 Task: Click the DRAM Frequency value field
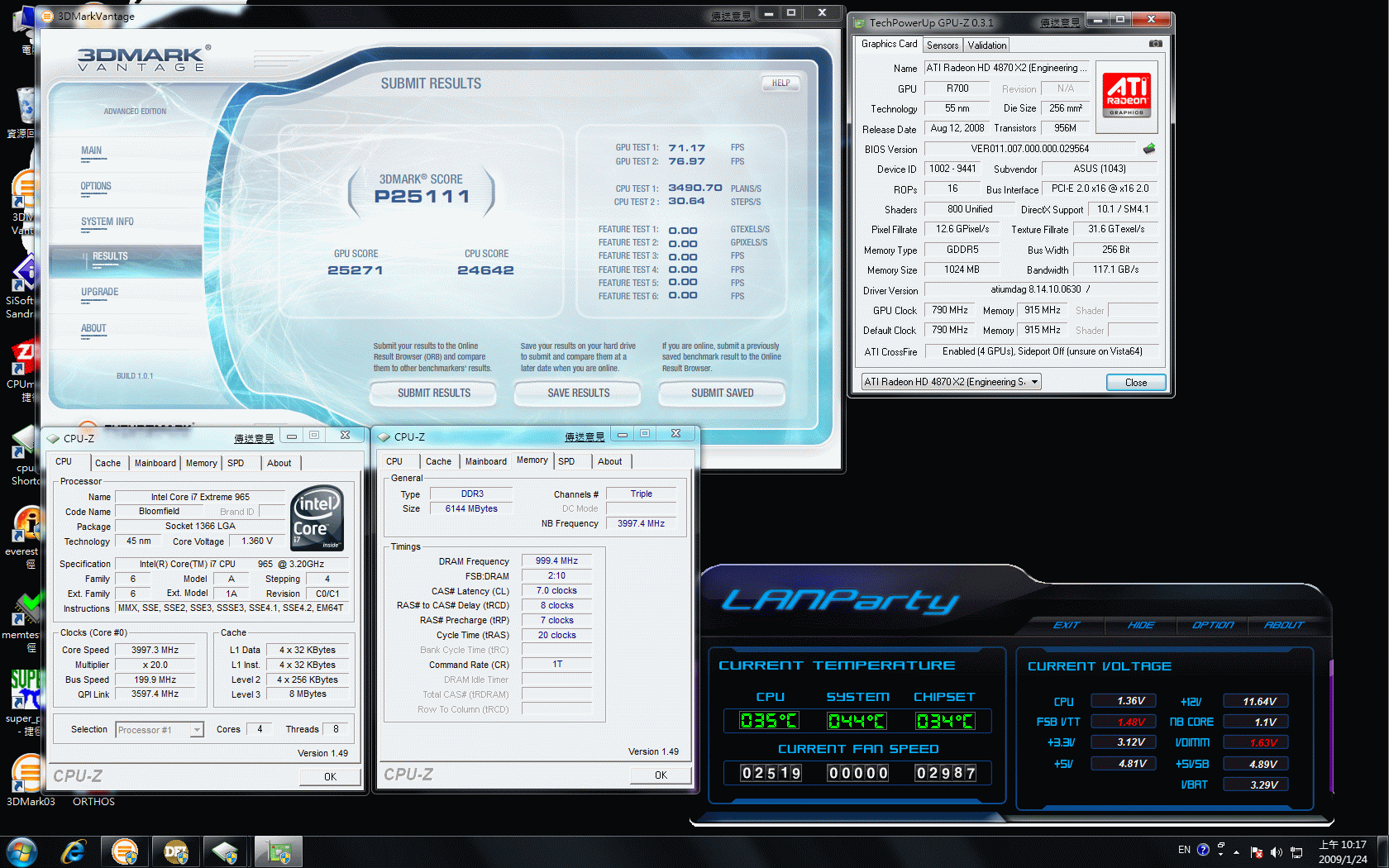tap(556, 561)
